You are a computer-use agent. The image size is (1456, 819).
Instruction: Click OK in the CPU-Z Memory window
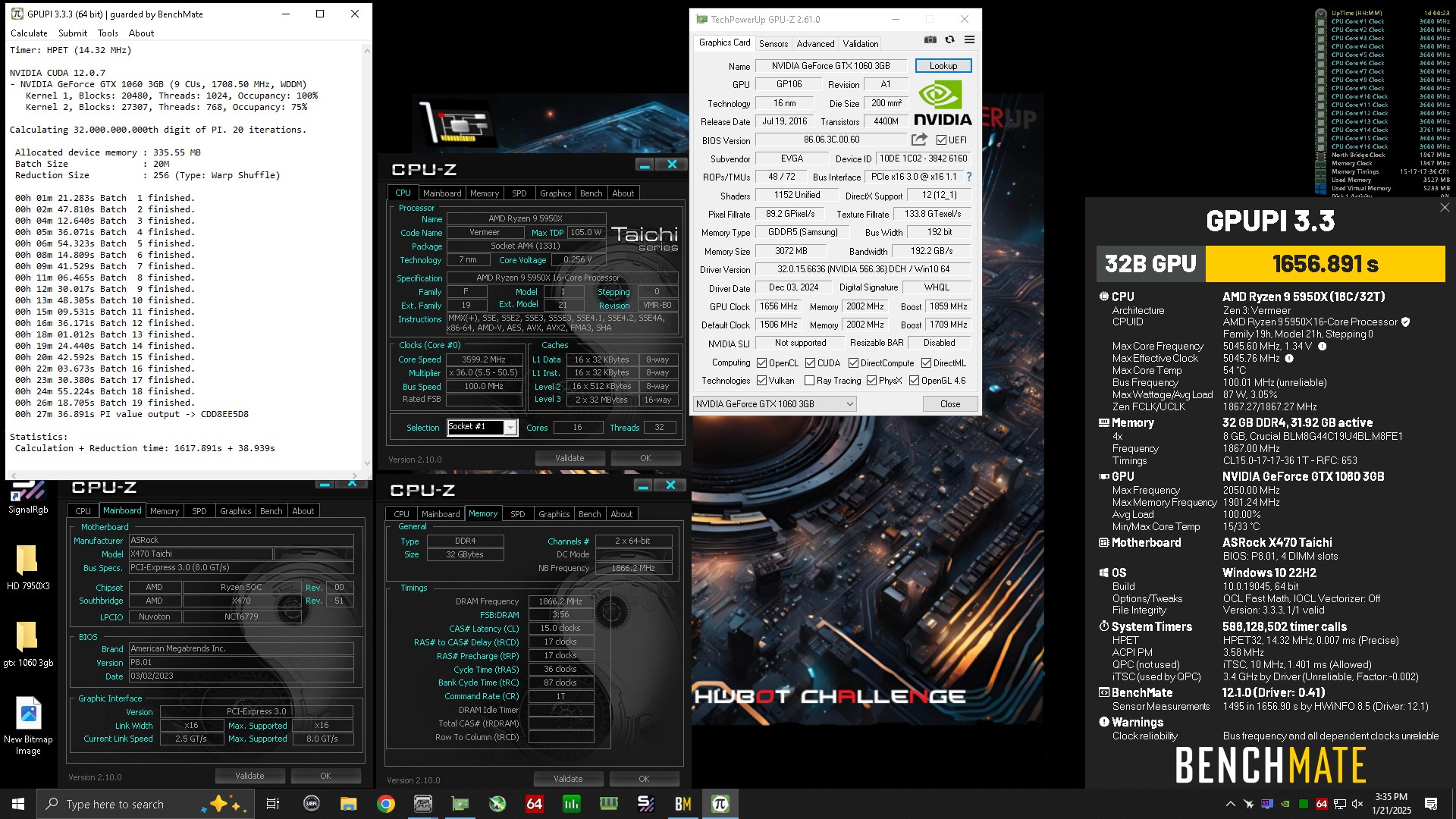click(644, 779)
